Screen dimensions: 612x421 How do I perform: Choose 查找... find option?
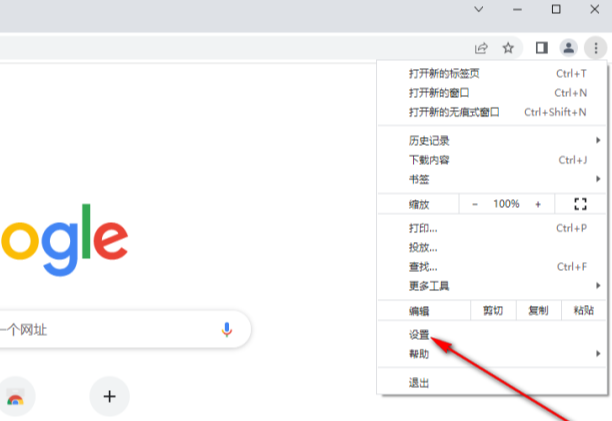click(492, 267)
